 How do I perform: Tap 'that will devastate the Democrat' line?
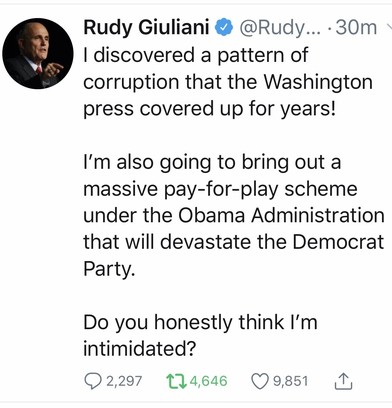tap(234, 242)
